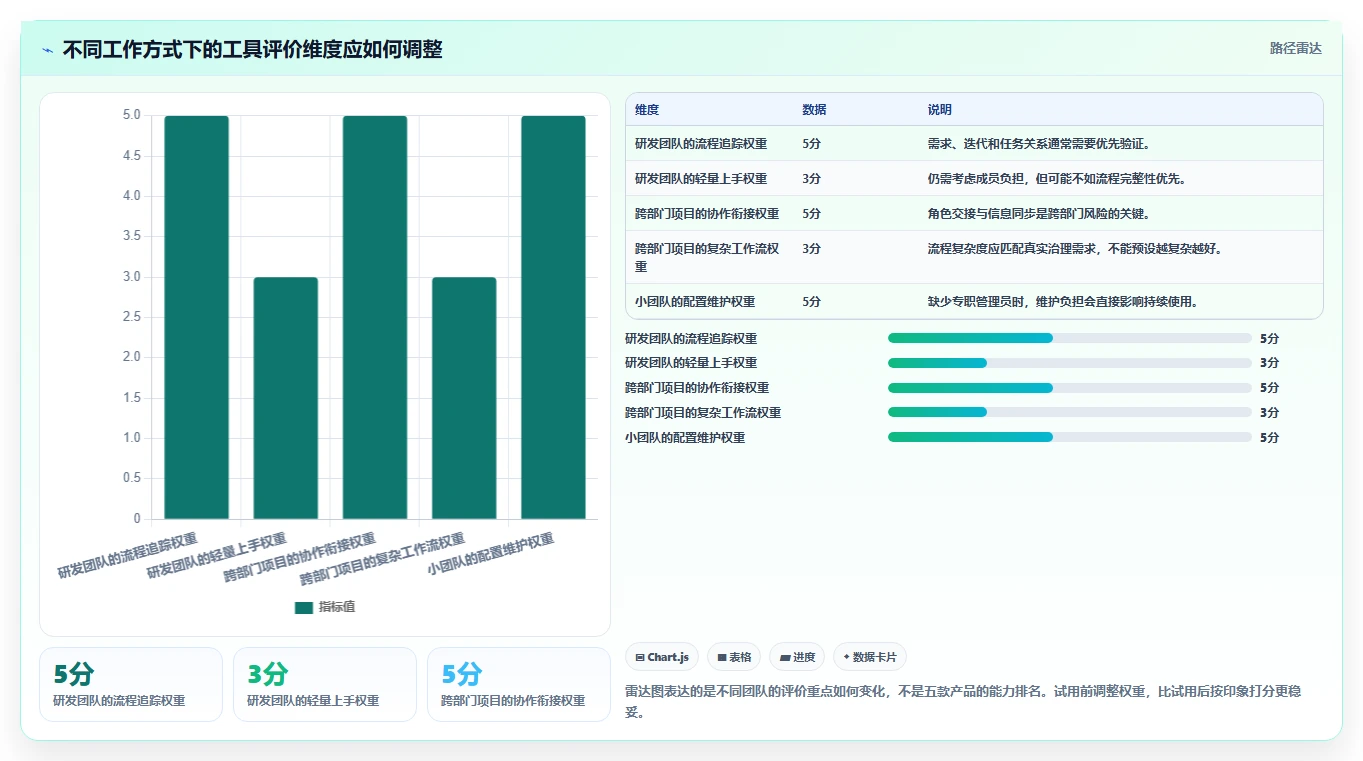Click the bar for 跨部门项目的协作衔接权重 in the chart
Screen dimensions: 1363x761
pos(375,317)
